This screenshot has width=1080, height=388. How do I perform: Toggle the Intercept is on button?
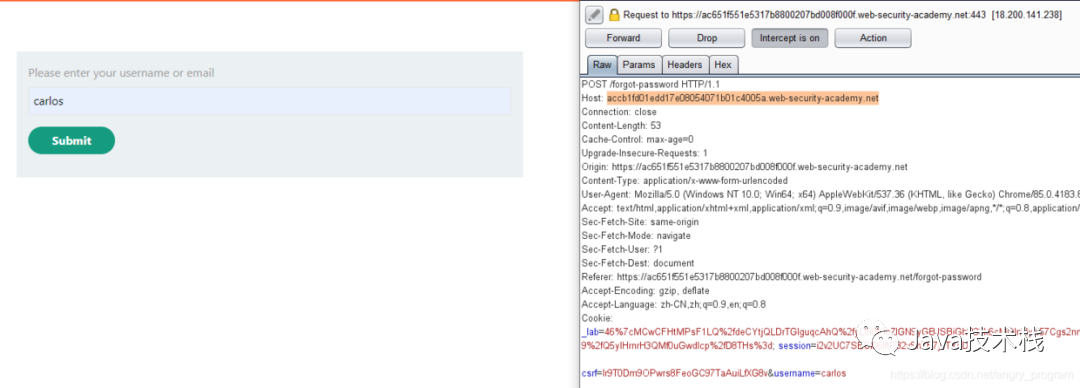(789, 38)
